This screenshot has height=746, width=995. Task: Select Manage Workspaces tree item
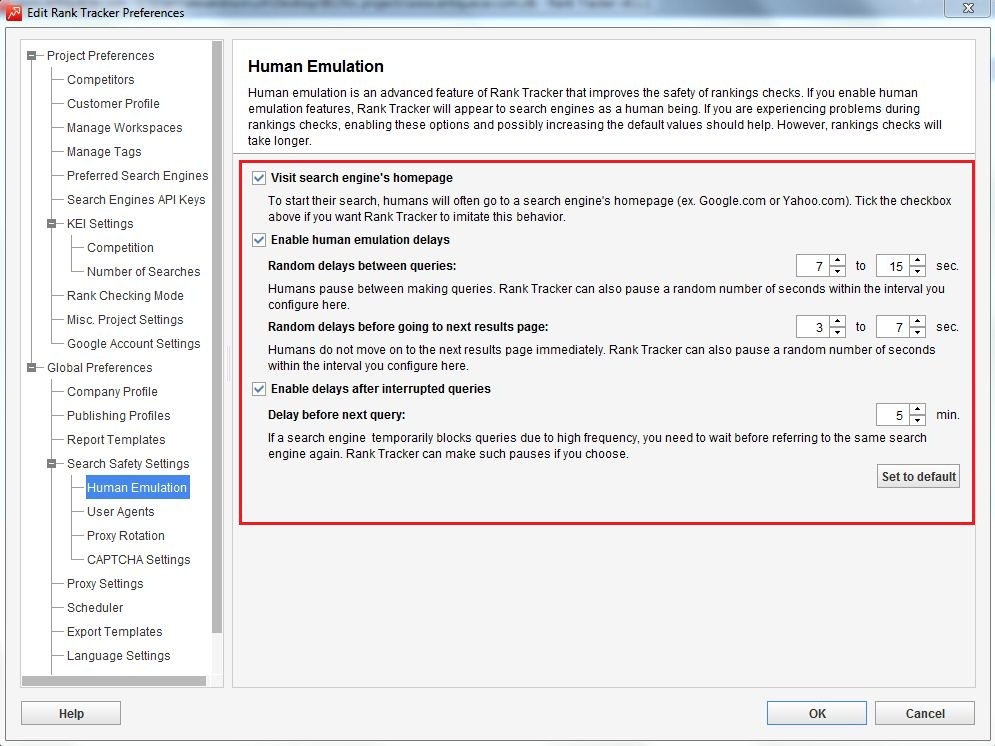tap(124, 128)
